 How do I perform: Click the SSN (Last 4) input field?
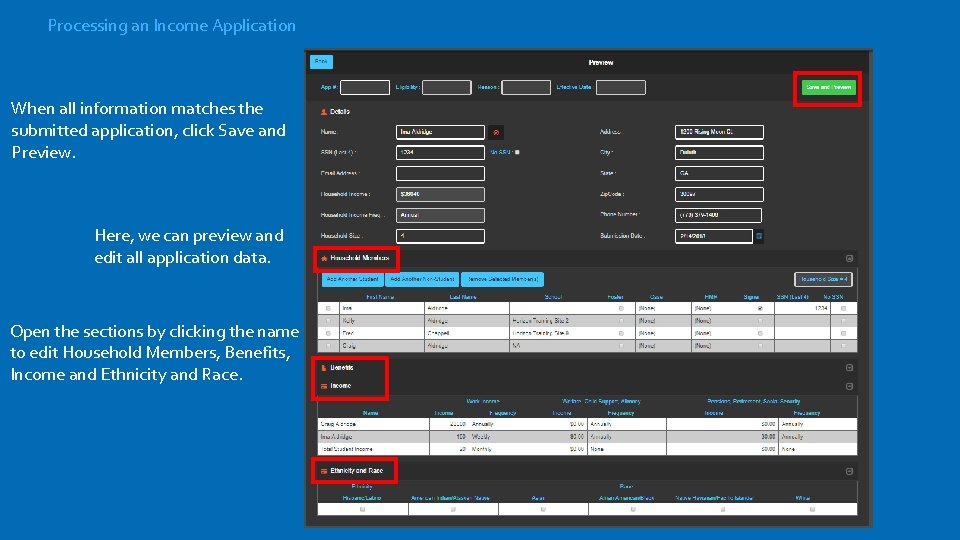(440, 152)
